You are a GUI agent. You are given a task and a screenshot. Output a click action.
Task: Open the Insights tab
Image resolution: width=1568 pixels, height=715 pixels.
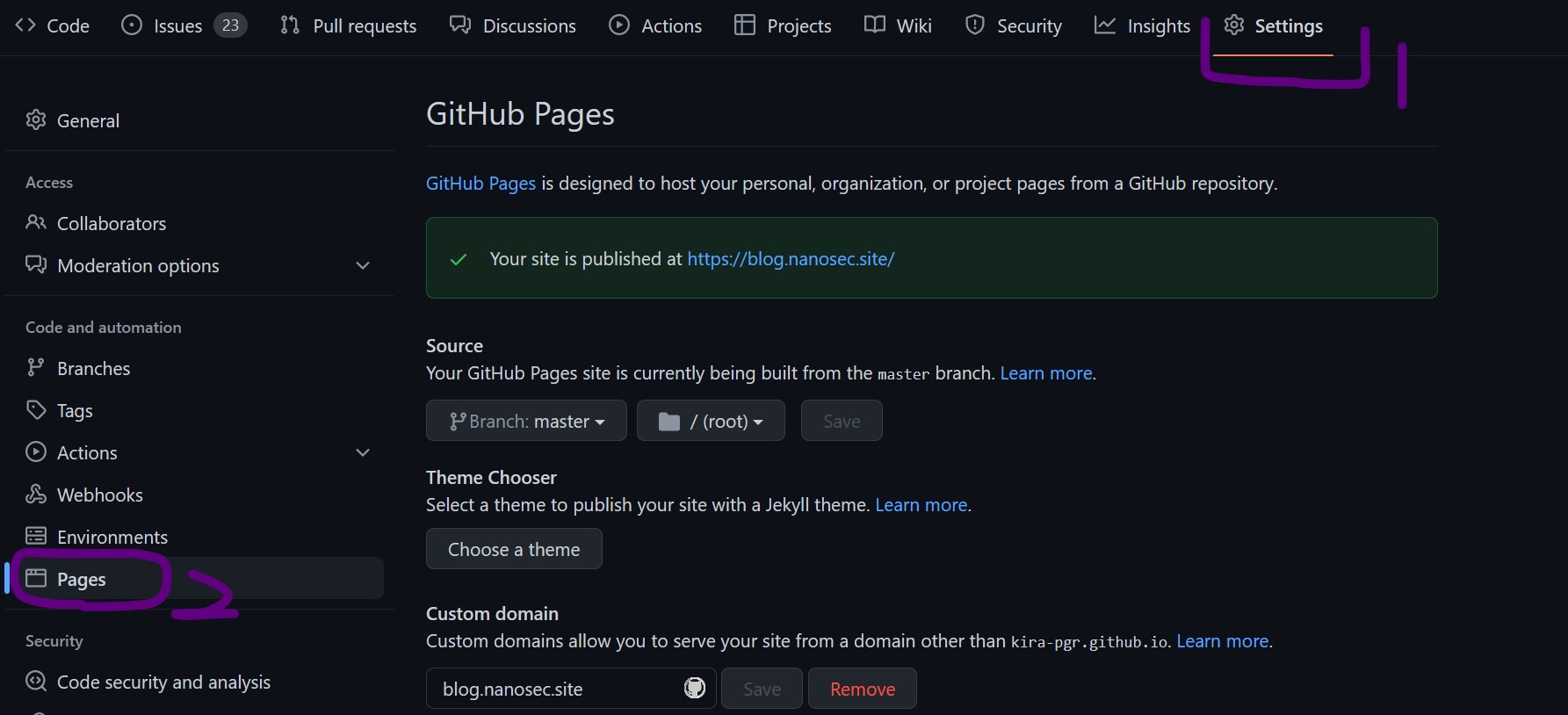1142,25
